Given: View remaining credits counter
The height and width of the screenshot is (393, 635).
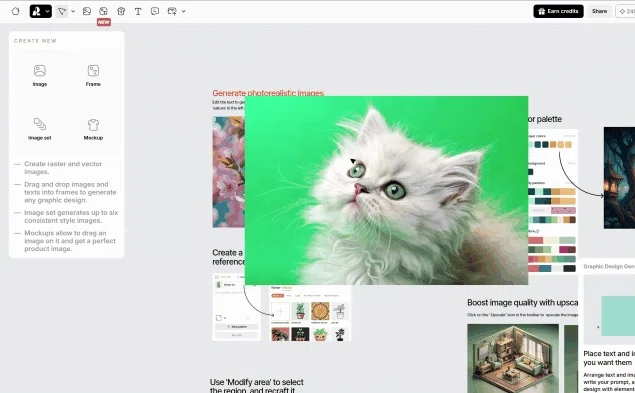Looking at the screenshot, I should click(x=626, y=11).
